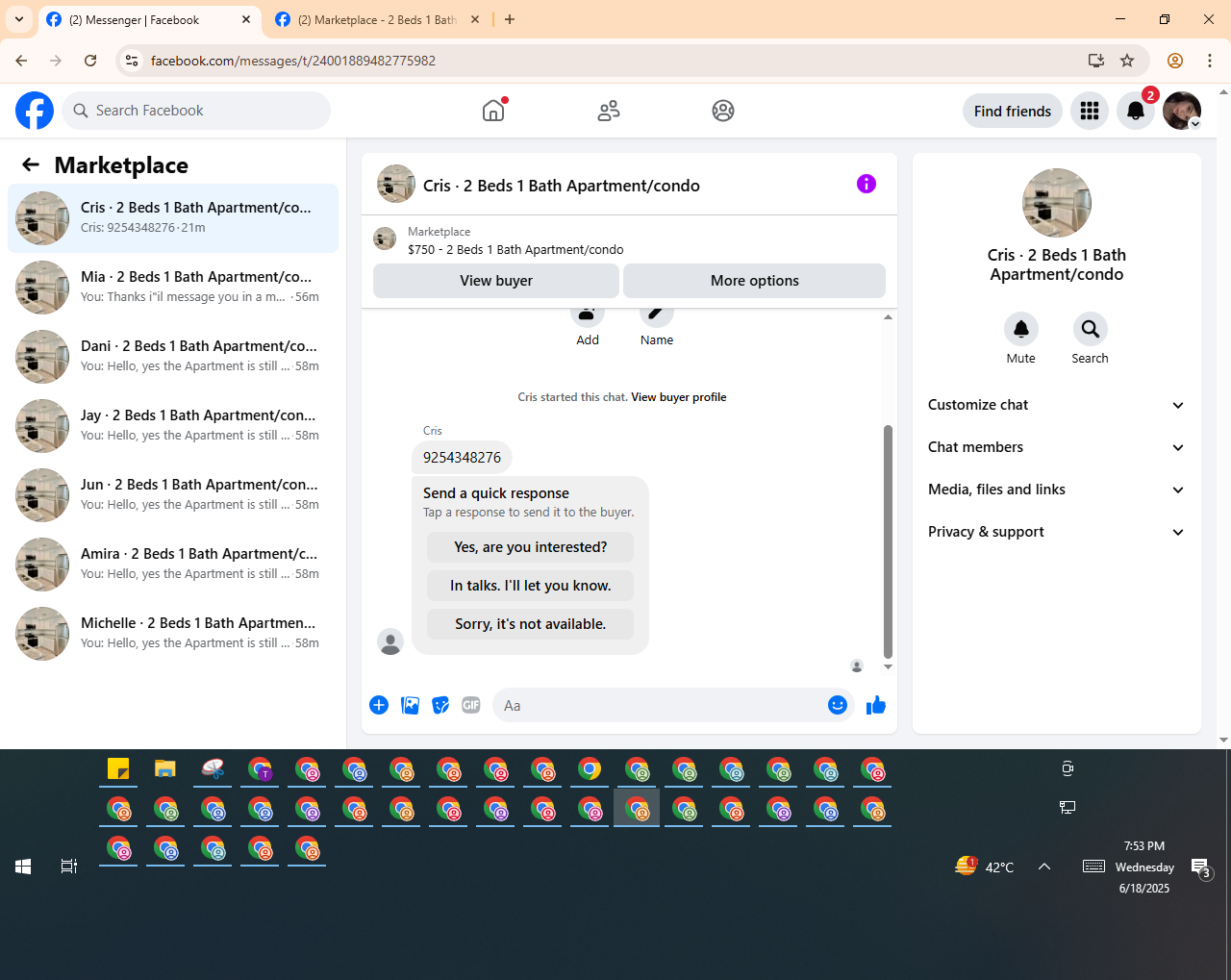The image size is (1231, 980).
Task: Open File Explorer on the taskbar
Action: click(165, 769)
